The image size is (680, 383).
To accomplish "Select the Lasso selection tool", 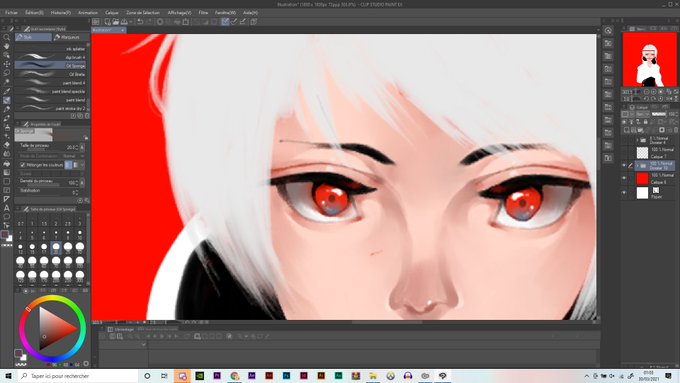I will coord(7,73).
